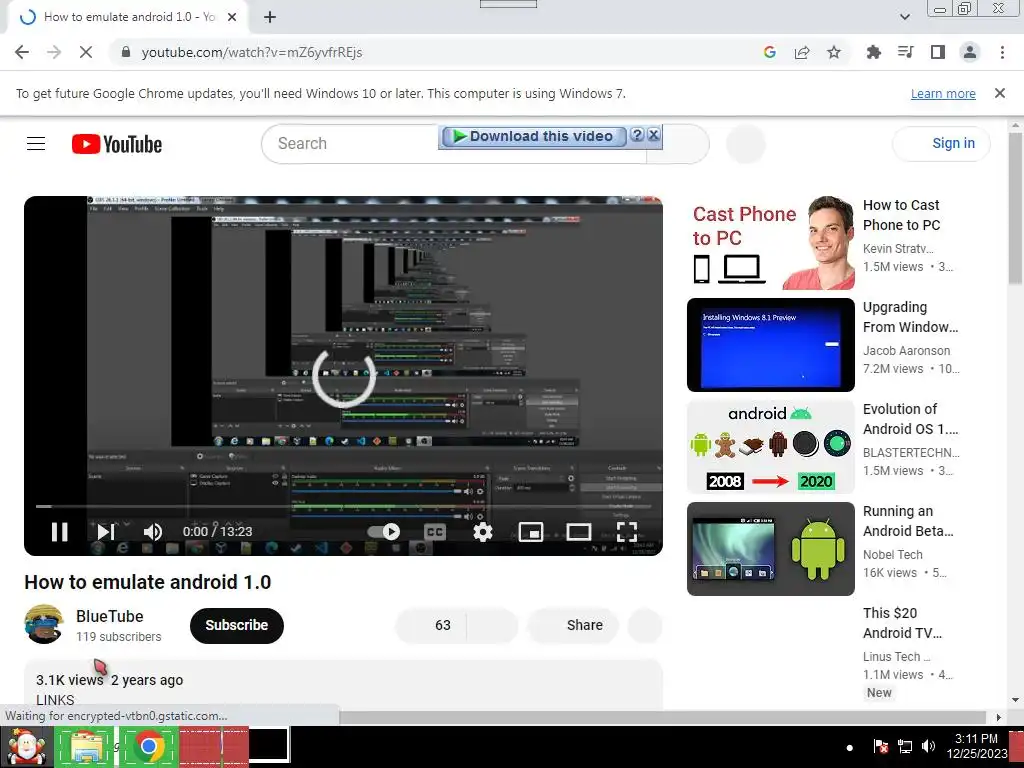Open the Extensions puzzle menu
Viewport: 1024px width, 768px height.
873,52
